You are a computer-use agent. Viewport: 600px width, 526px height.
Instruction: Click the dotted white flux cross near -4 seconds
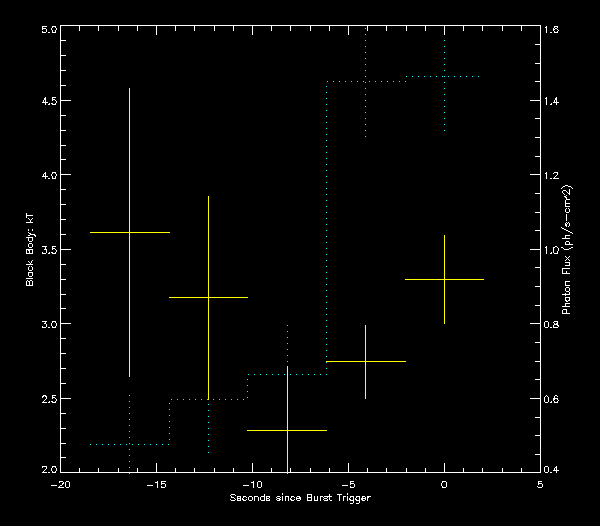366,81
